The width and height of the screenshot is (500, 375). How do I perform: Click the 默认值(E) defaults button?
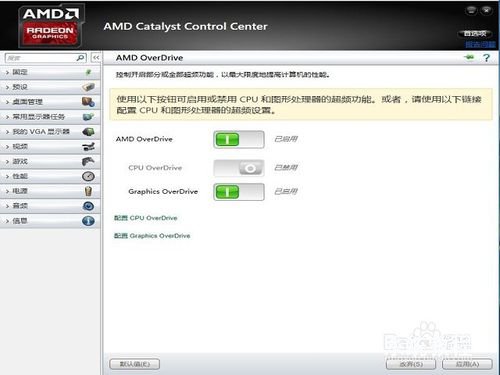point(135,364)
